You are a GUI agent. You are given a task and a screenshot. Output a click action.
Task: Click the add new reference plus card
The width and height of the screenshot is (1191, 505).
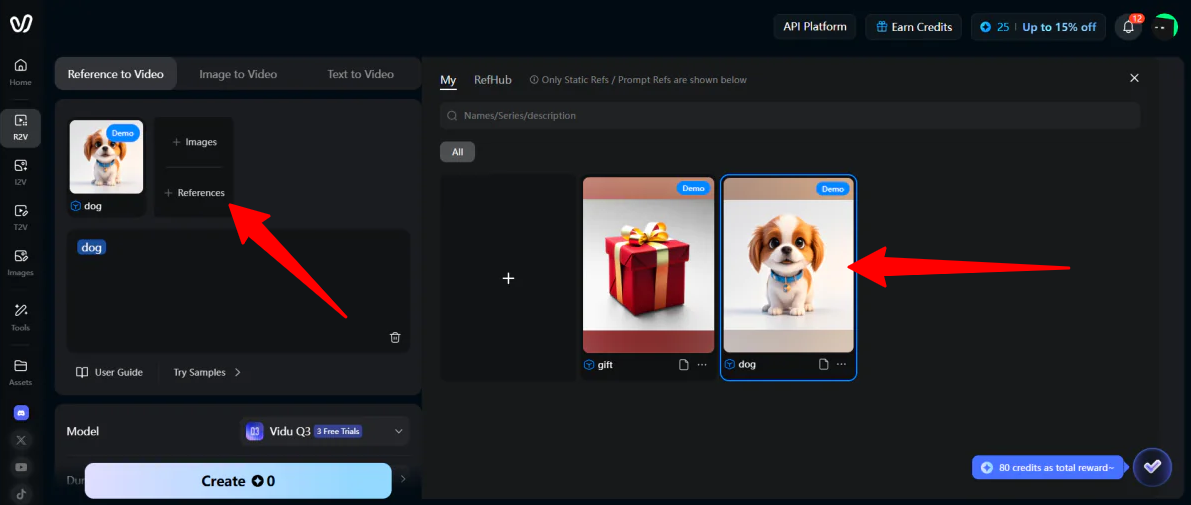[x=508, y=278]
